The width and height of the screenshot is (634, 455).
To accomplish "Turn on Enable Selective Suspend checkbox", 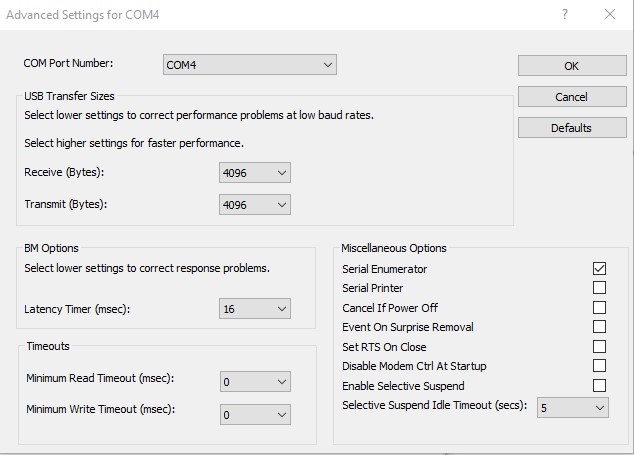I will [x=600, y=386].
